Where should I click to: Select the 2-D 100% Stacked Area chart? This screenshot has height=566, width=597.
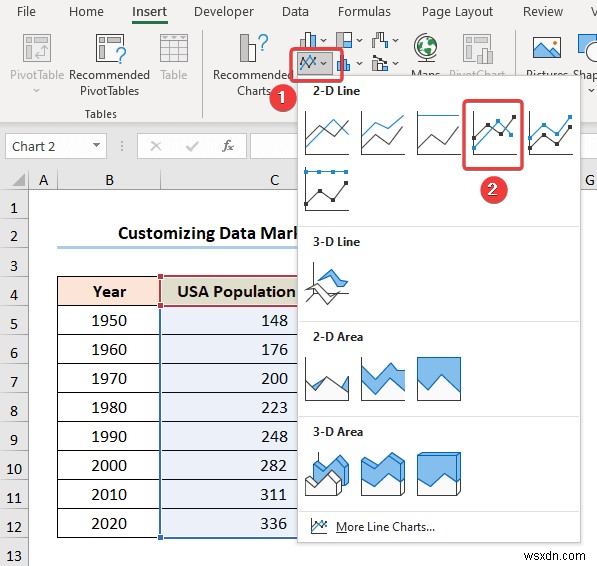[x=439, y=378]
